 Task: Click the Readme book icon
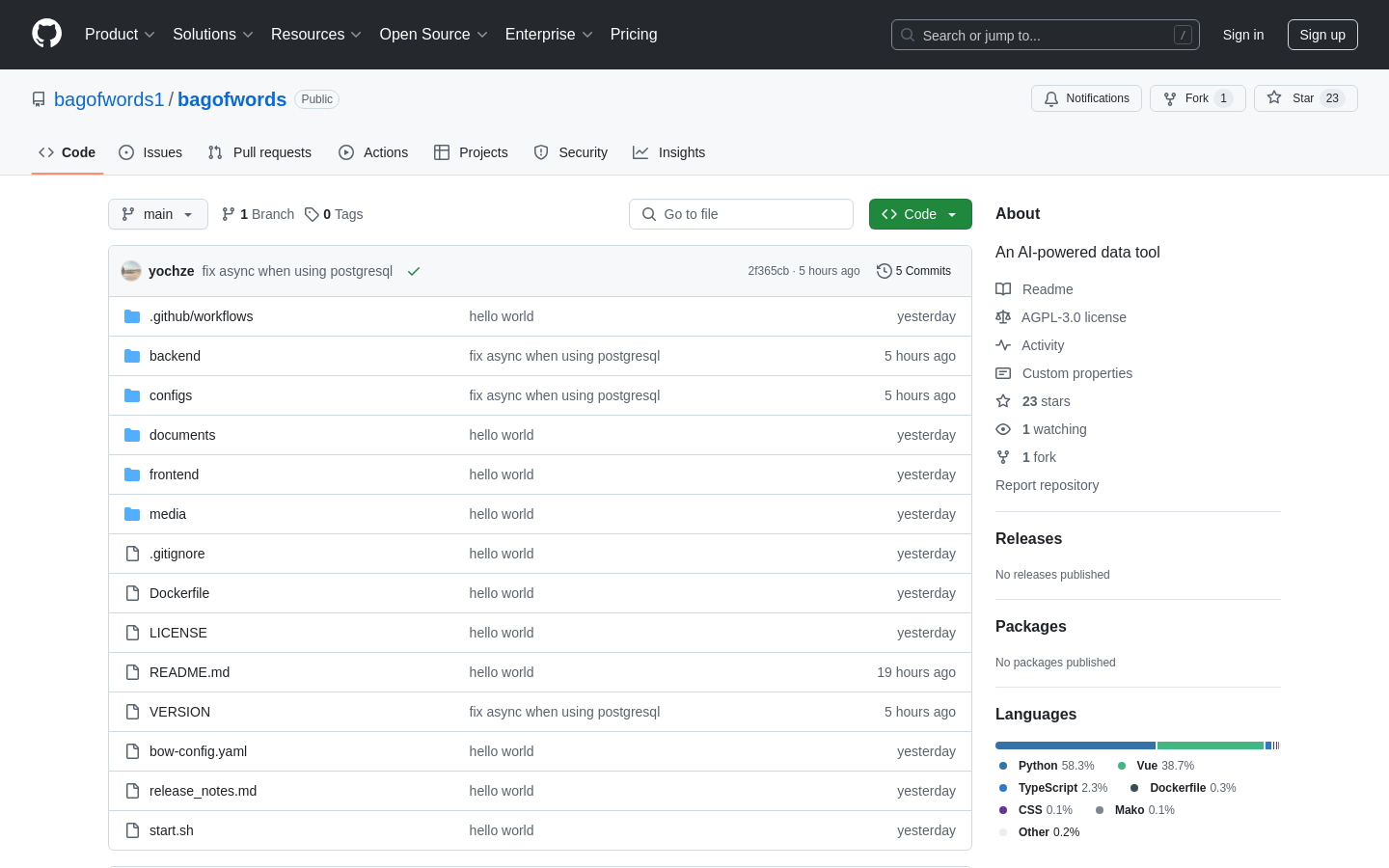1003,289
